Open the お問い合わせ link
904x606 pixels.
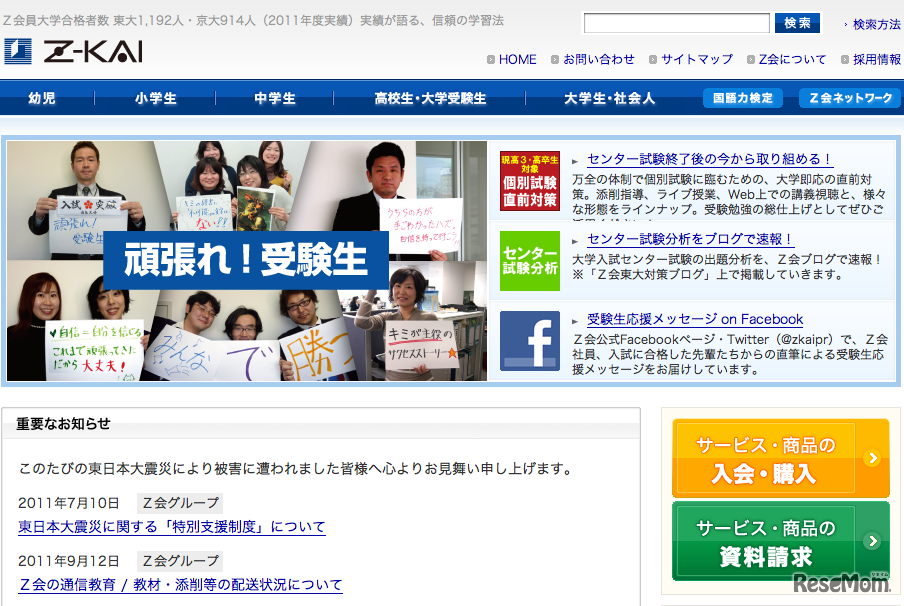coord(598,59)
